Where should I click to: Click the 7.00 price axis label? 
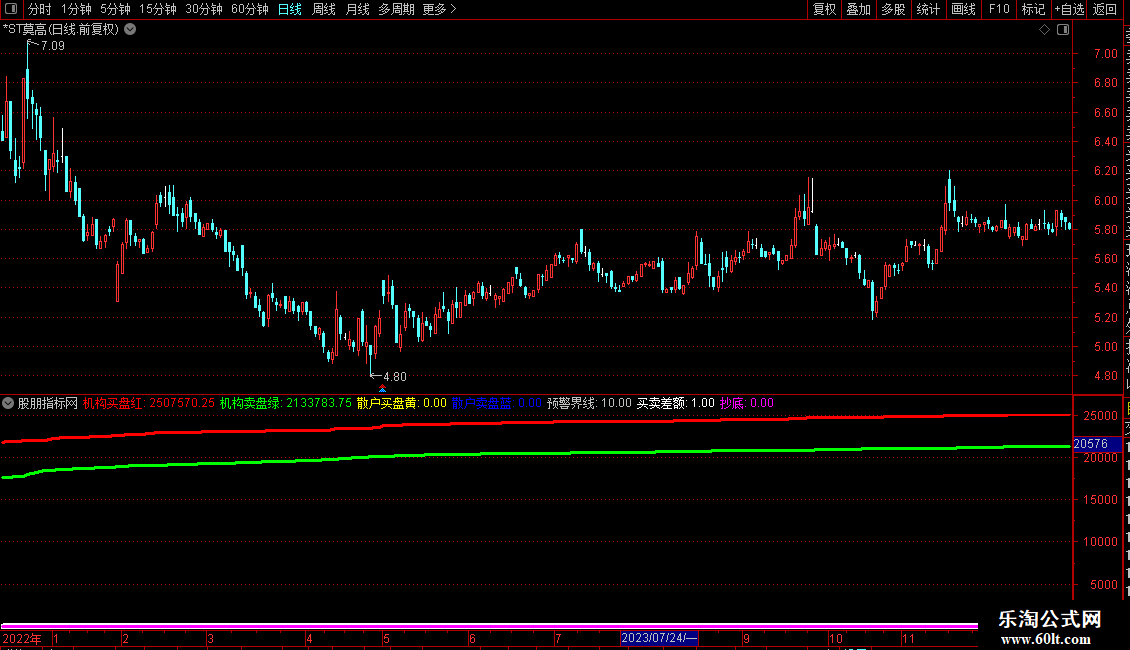pos(1105,54)
